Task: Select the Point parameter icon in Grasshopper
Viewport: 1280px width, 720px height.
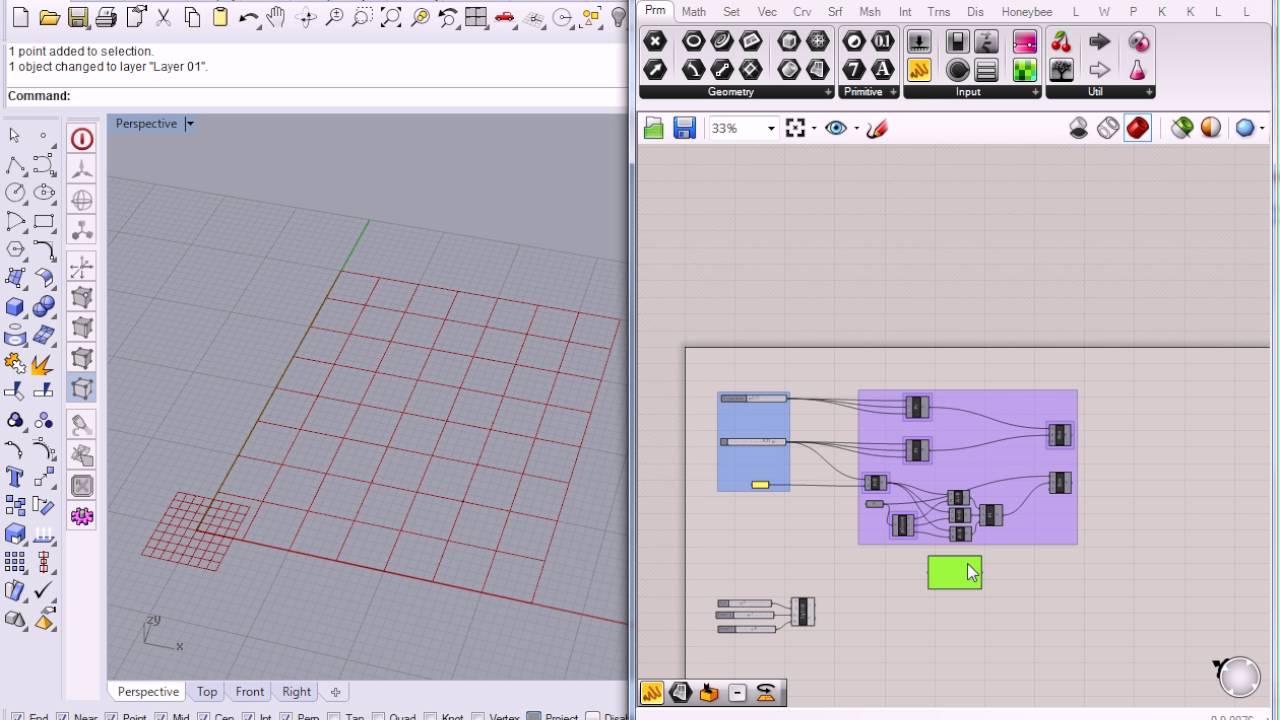Action: coord(655,41)
